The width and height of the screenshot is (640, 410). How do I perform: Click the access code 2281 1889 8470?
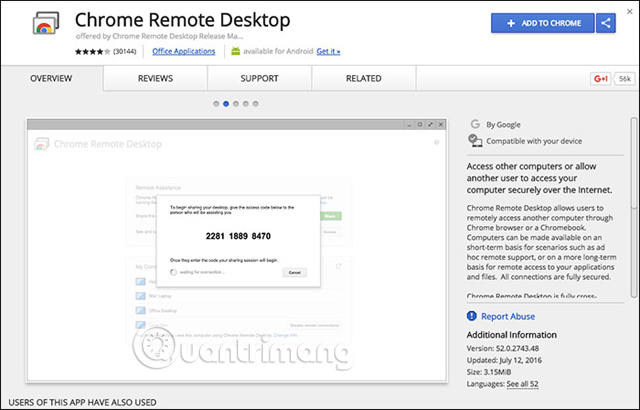(238, 236)
